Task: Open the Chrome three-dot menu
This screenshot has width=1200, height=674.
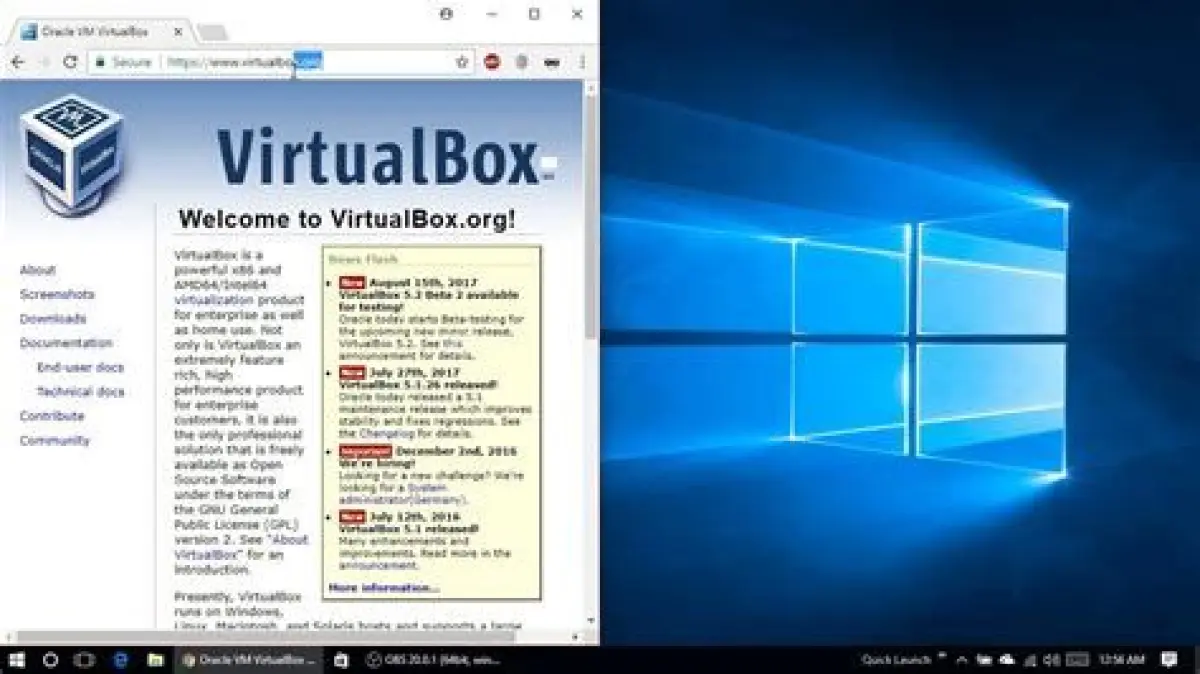Action: click(x=582, y=62)
